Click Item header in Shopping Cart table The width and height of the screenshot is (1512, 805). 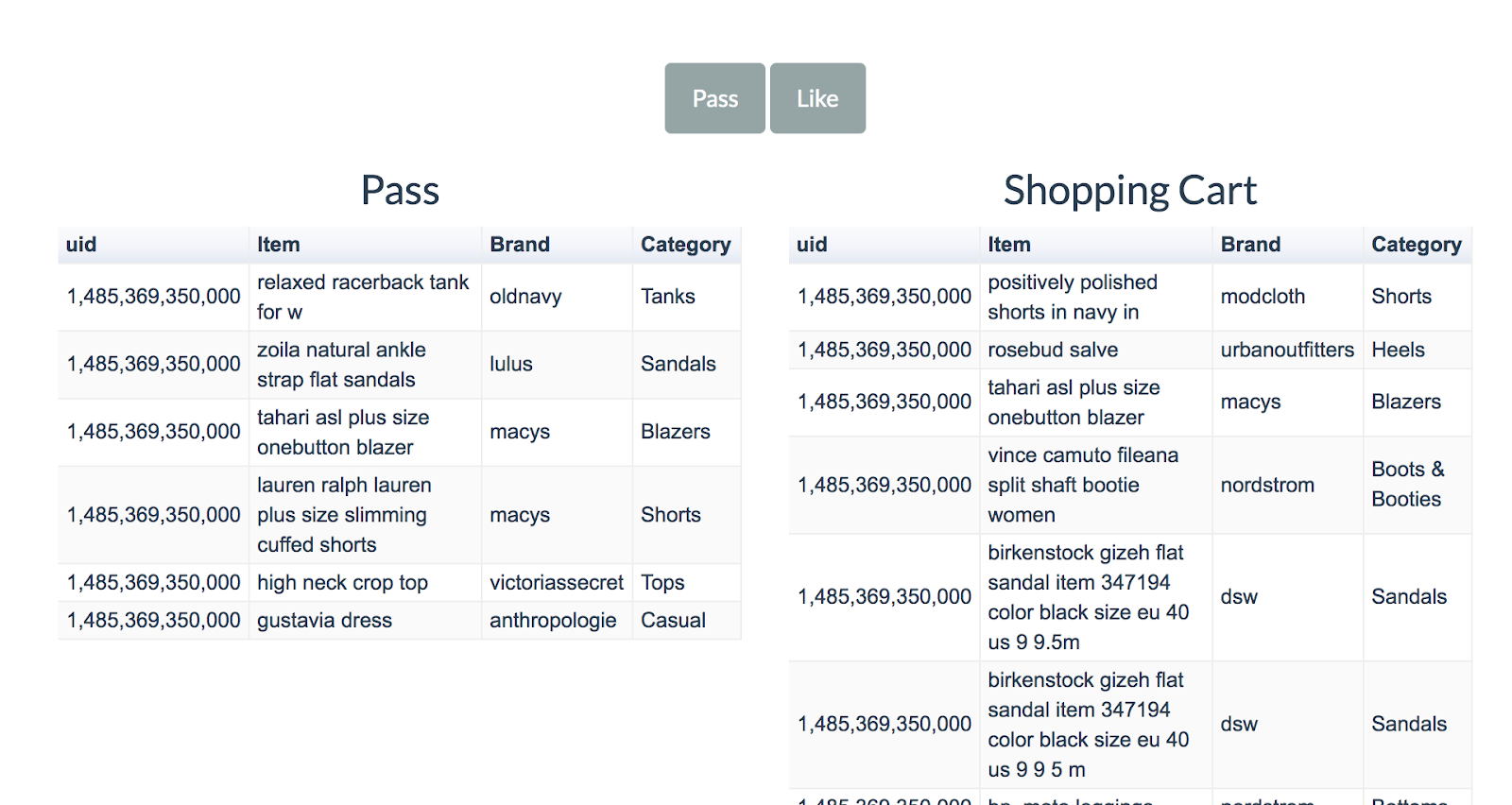pyautogui.click(x=1008, y=245)
